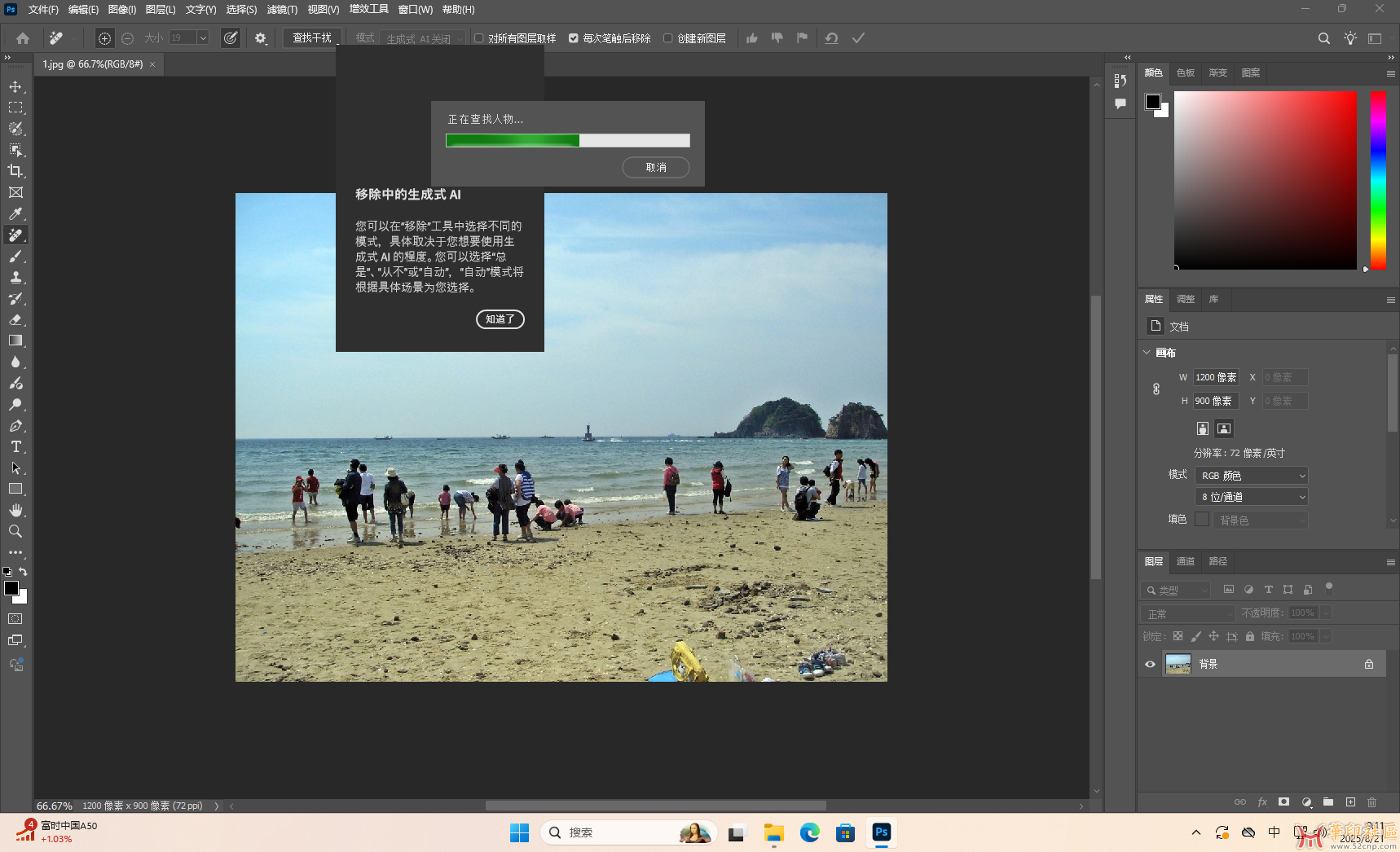This screenshot has width=1400, height=852.
Task: Click 知道了 in the AI tip
Action: 500,319
